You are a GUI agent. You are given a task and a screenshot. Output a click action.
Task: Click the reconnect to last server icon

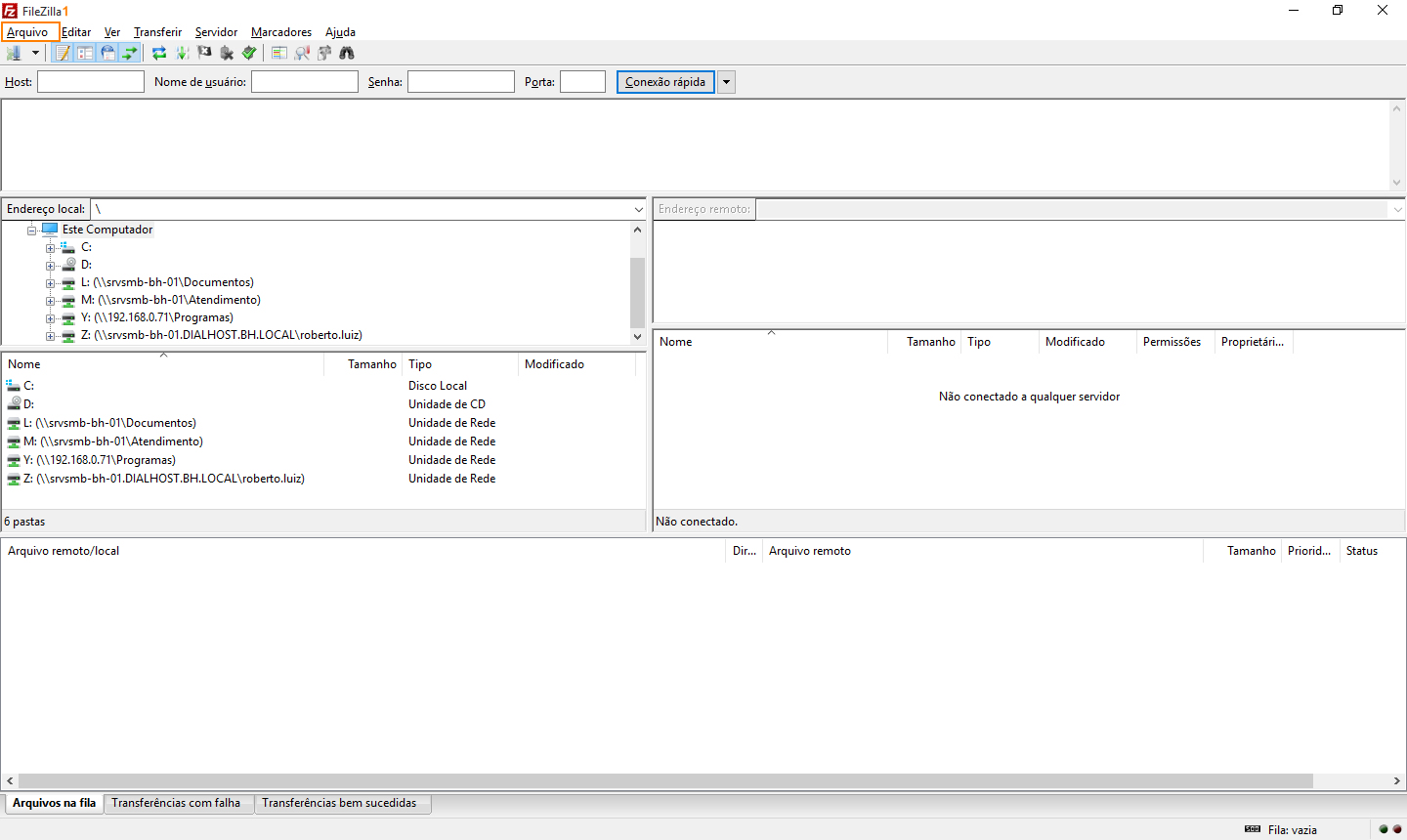(249, 53)
